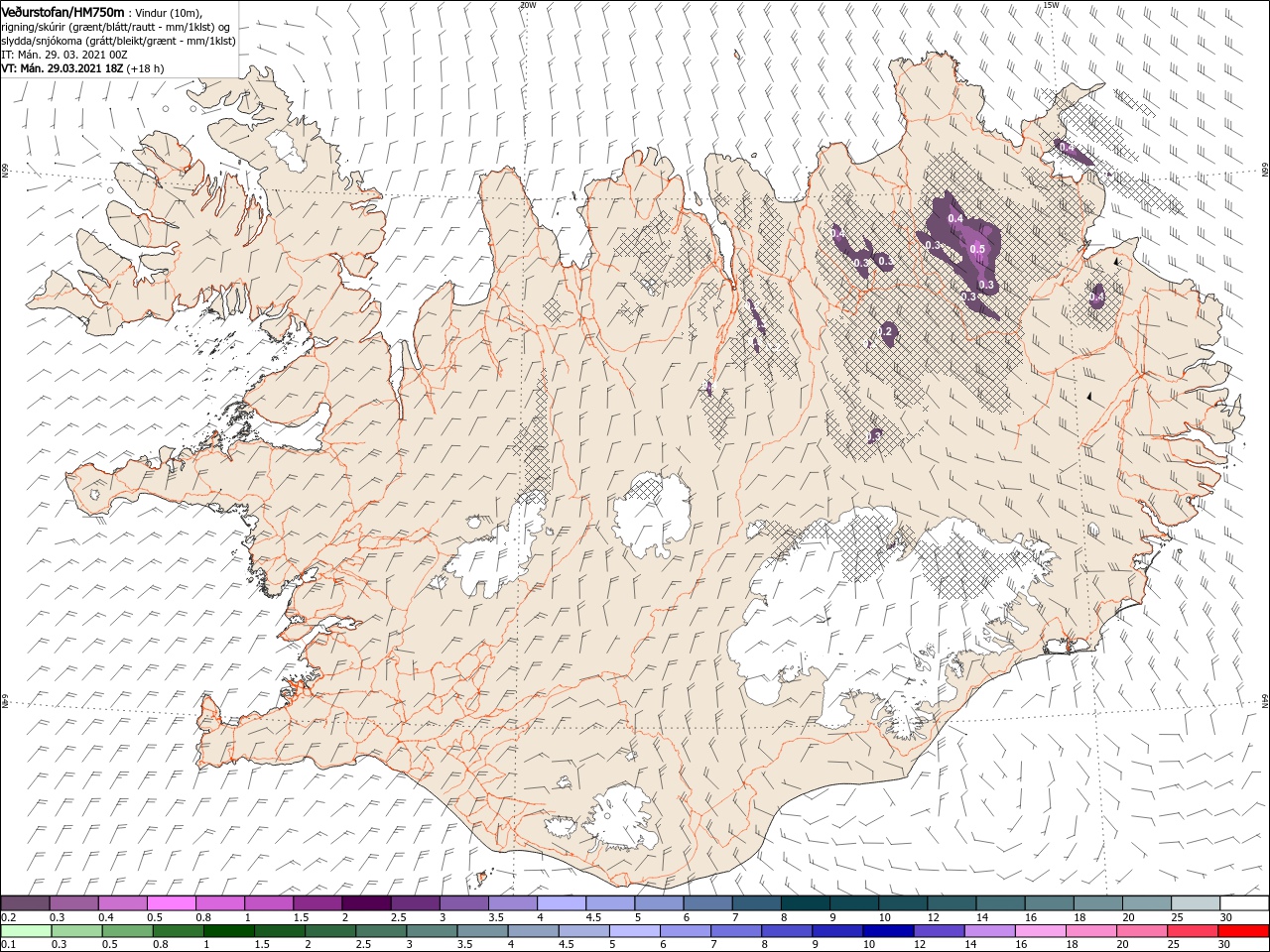The width and height of the screenshot is (1270, 952).
Task: Select the 'IT: Mán. 29. 03. 2021 00Z' line
Action: click(64, 55)
